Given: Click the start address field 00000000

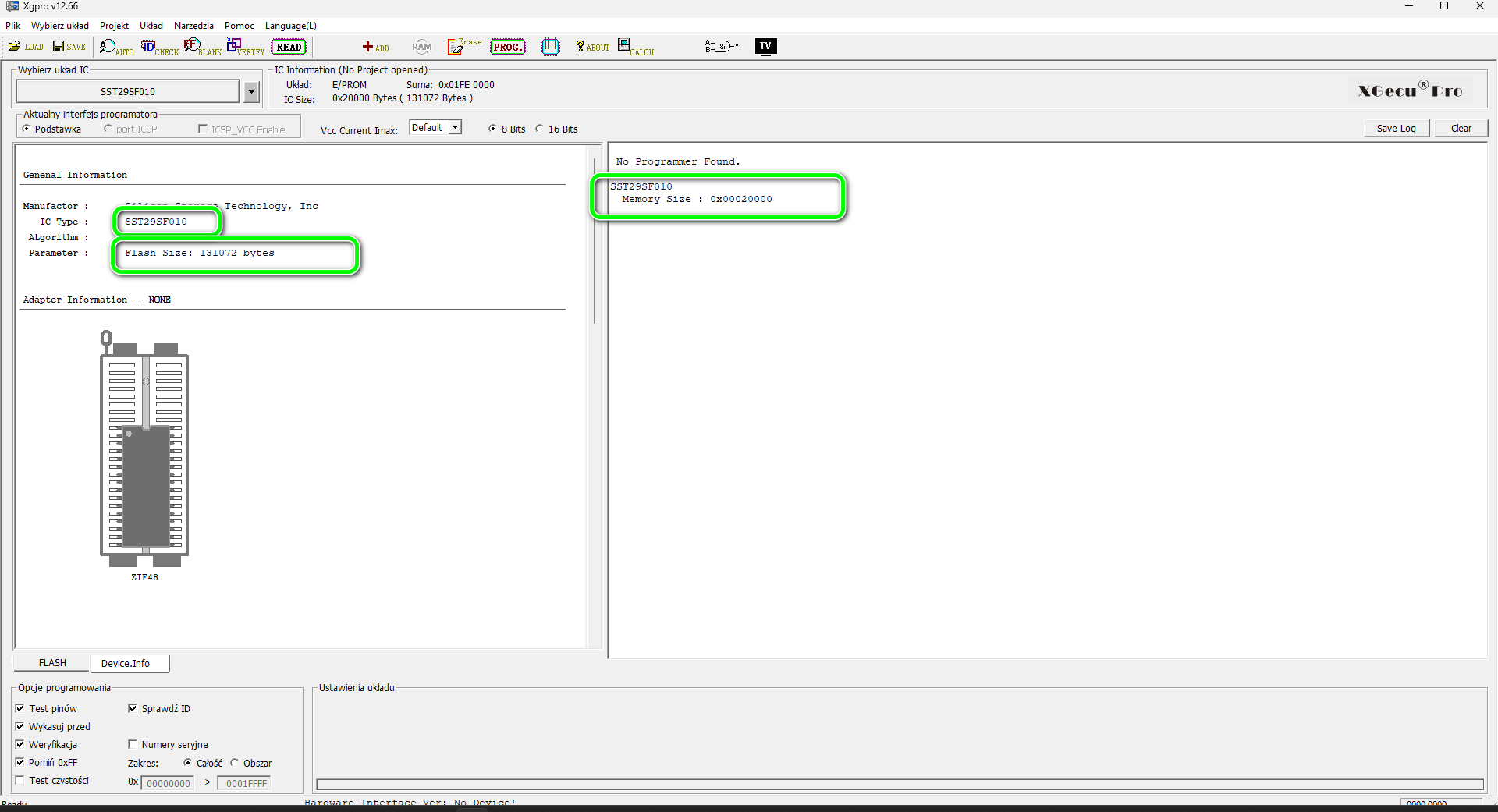Looking at the screenshot, I should pos(168,783).
